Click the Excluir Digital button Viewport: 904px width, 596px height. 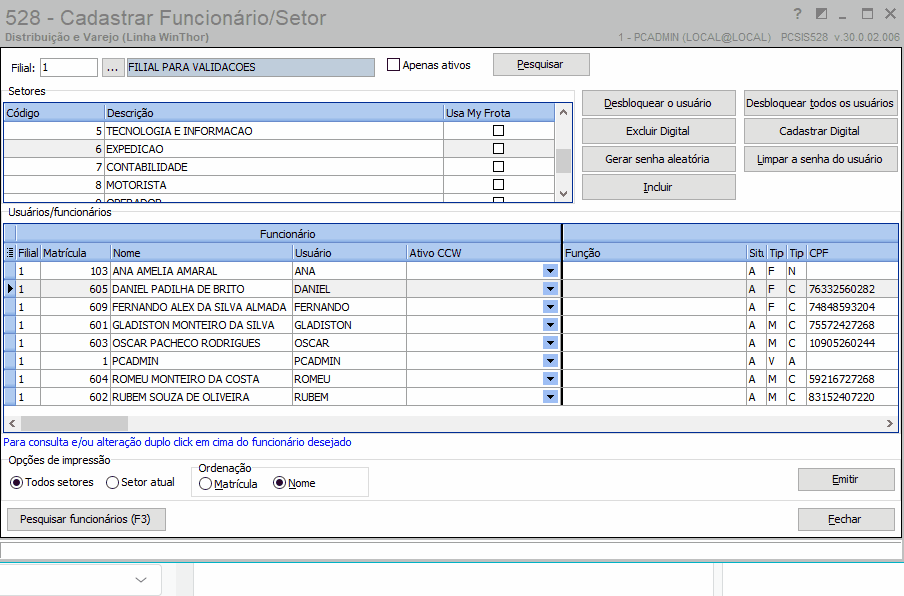[658, 131]
